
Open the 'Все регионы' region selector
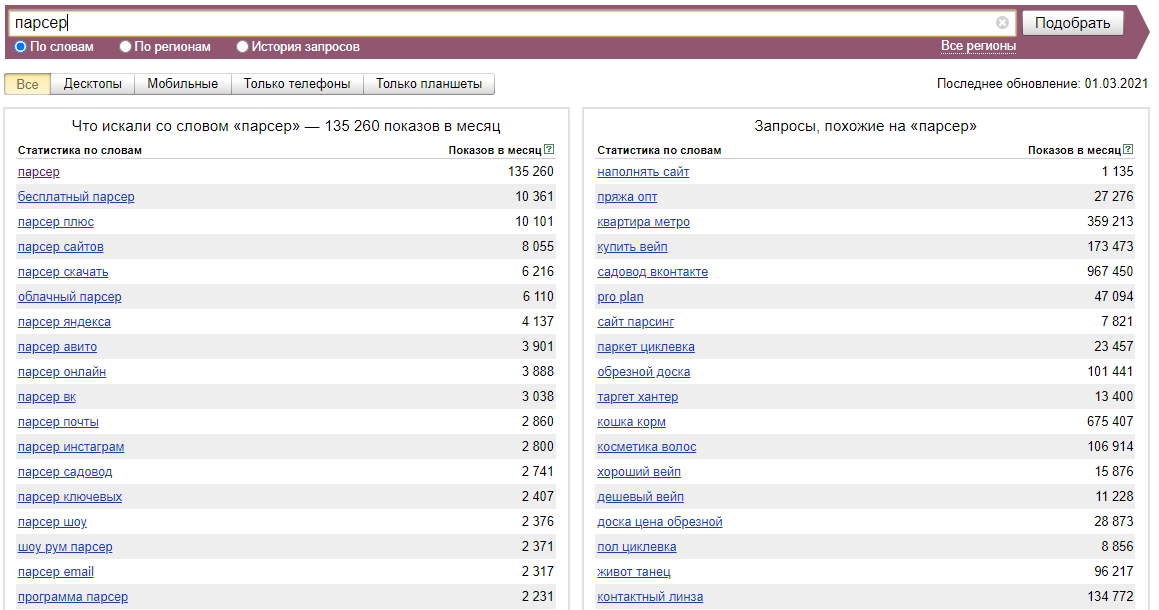(x=978, y=46)
